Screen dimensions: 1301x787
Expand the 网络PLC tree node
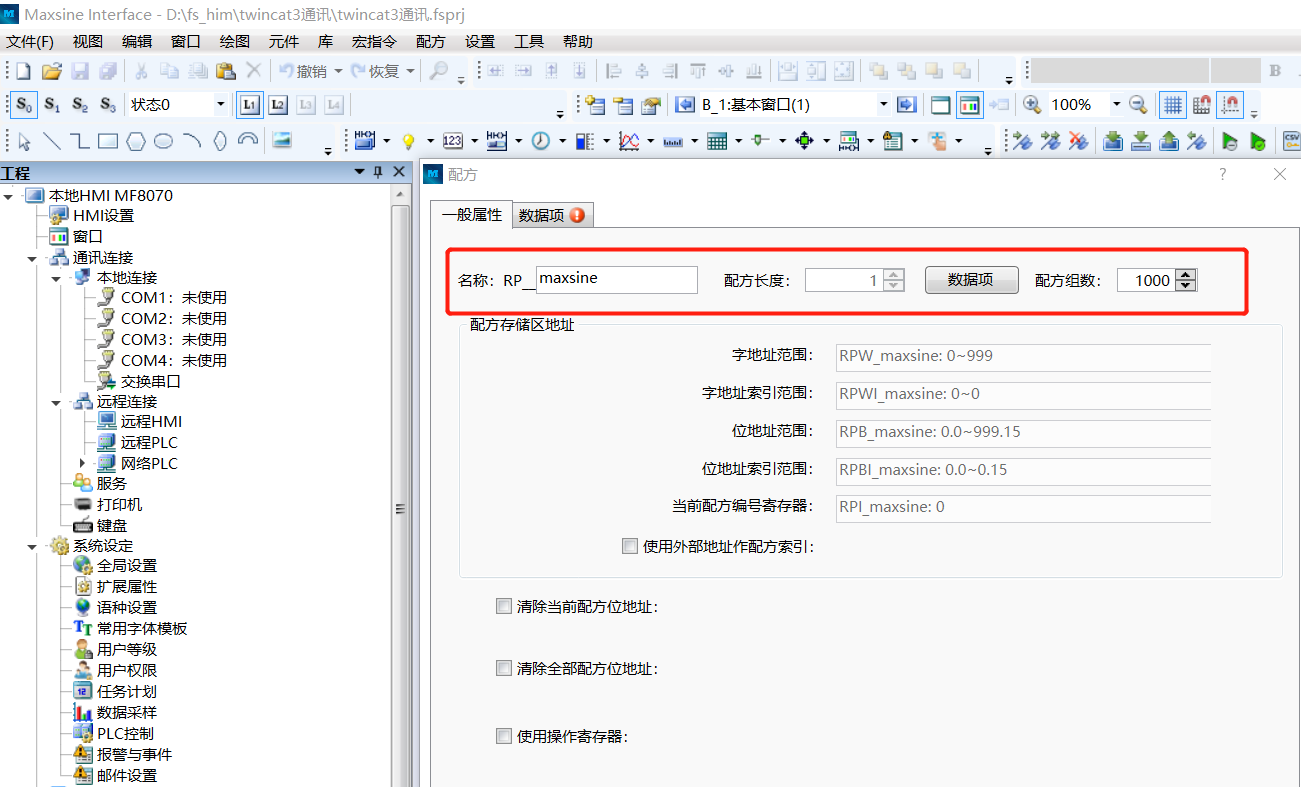pyautogui.click(x=82, y=463)
